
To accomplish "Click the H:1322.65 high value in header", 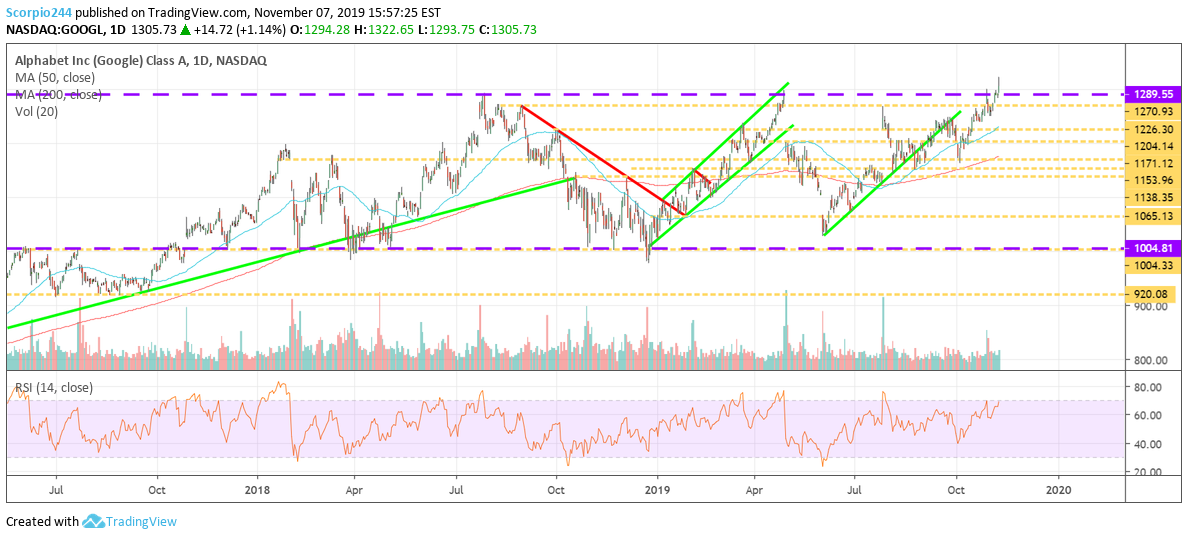I will 384,30.
